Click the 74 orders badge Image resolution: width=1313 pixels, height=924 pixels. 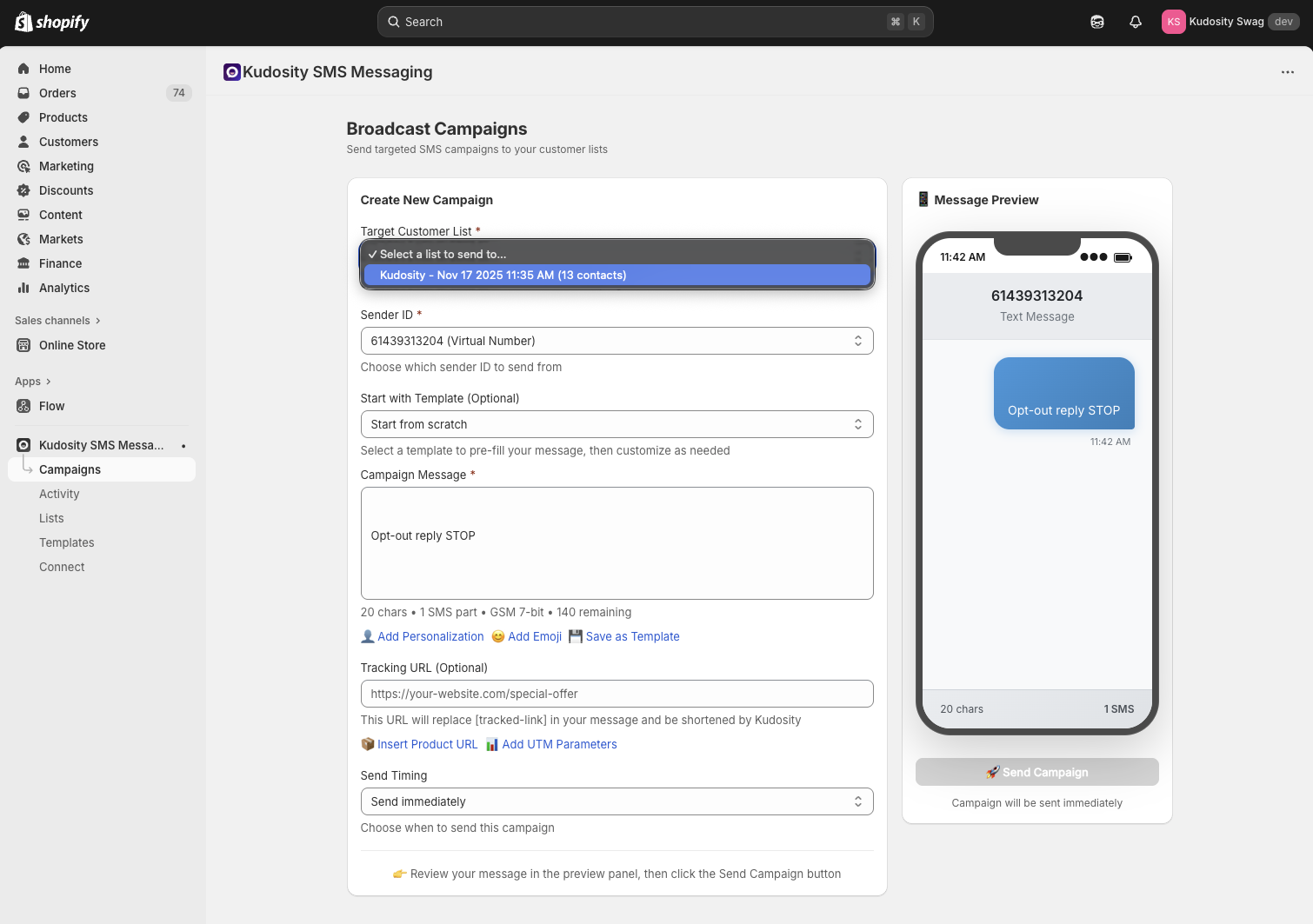(179, 93)
